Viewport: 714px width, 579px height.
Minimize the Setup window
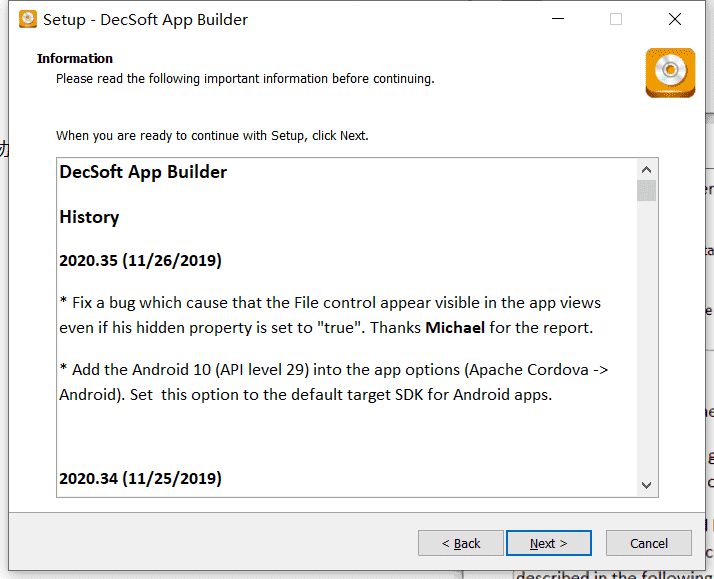pos(558,19)
